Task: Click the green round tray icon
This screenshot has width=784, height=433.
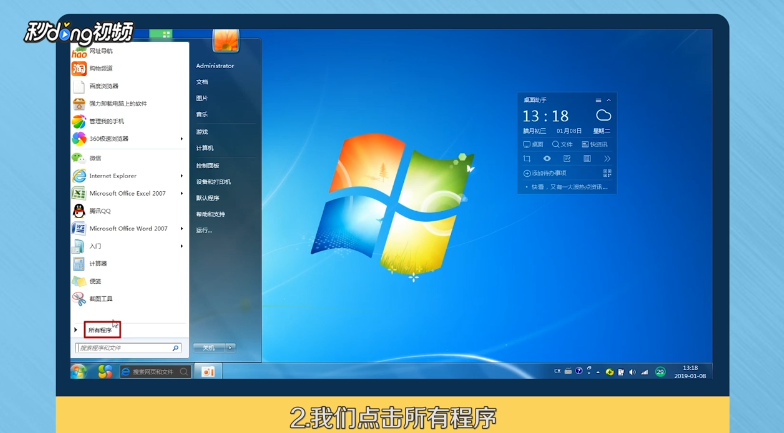Action: pyautogui.click(x=660, y=372)
